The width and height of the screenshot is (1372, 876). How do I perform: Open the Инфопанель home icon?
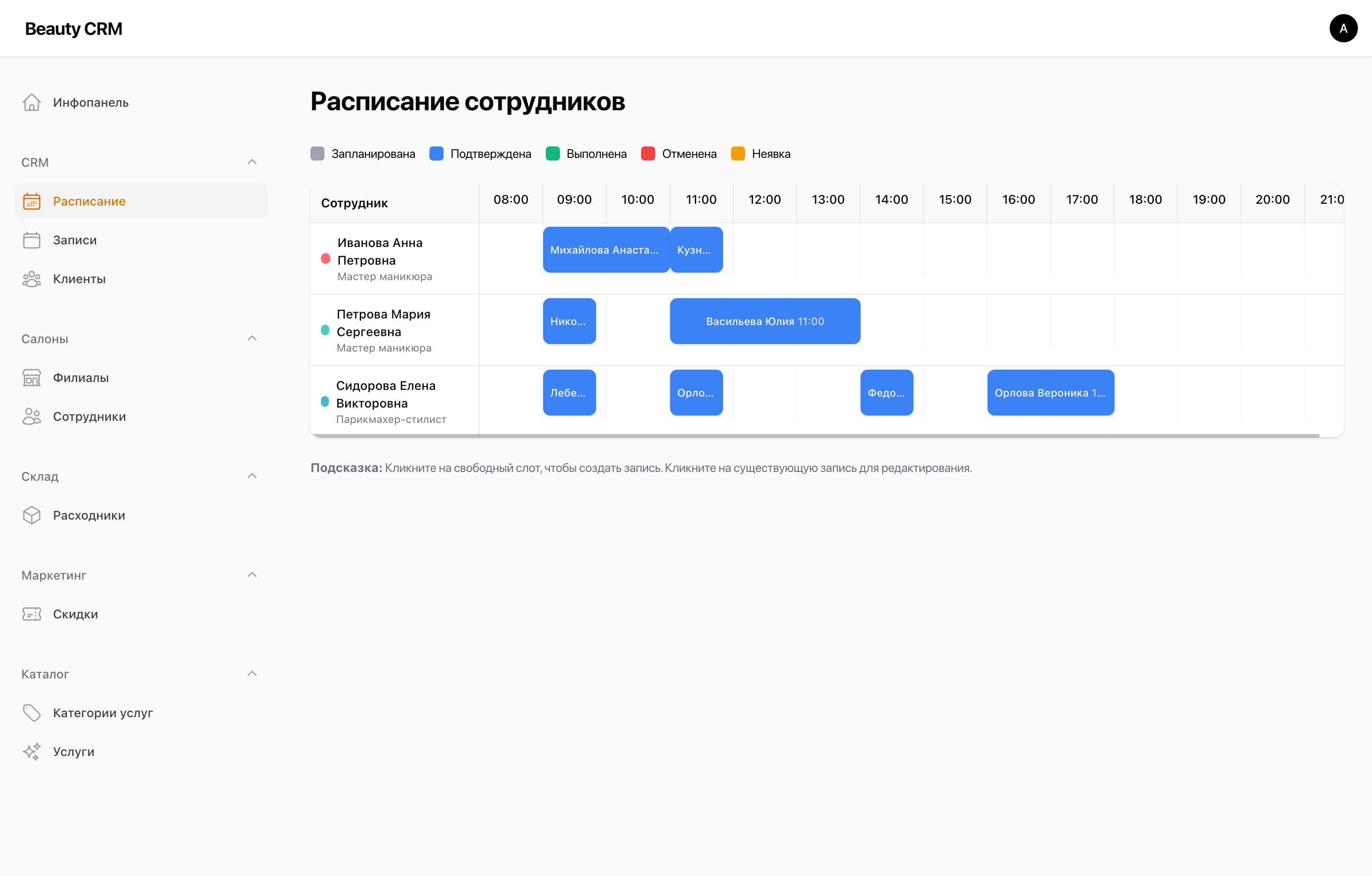pos(32,102)
